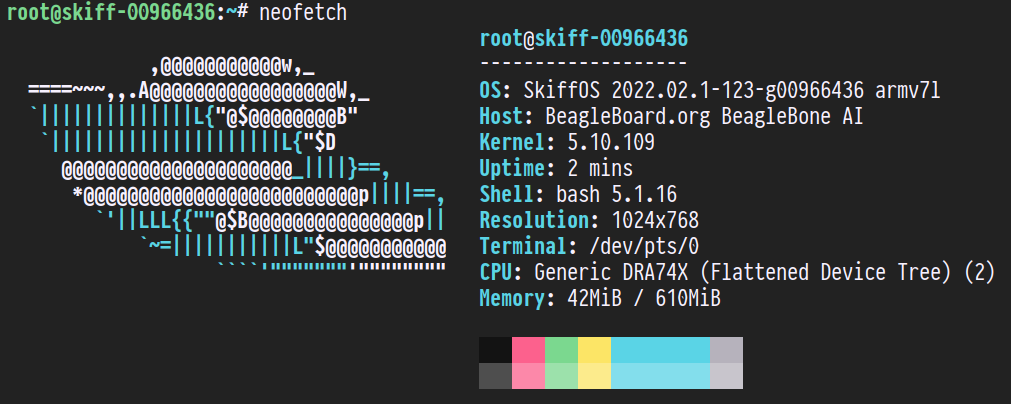This screenshot has width=1011, height=404.
Task: Click the 'Uptime:' label
Action: 518,169
